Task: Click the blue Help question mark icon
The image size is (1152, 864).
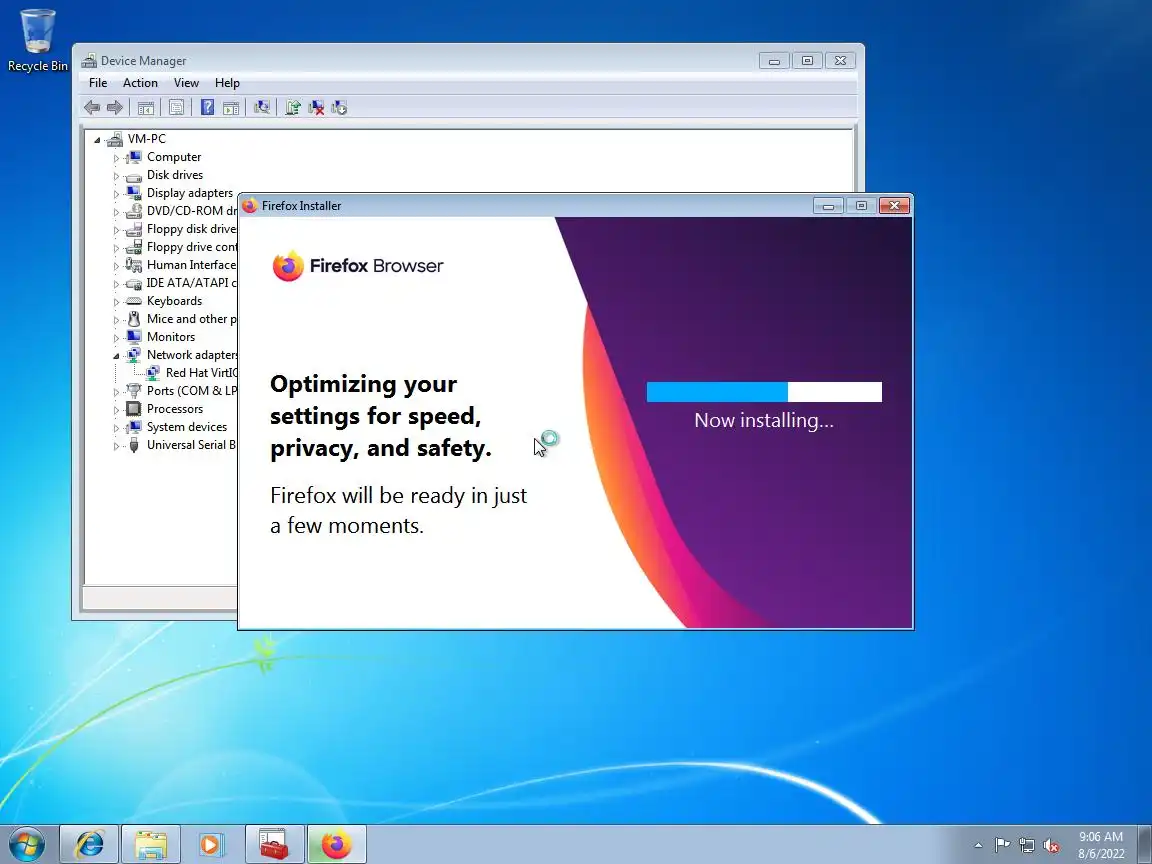Action: [207, 108]
